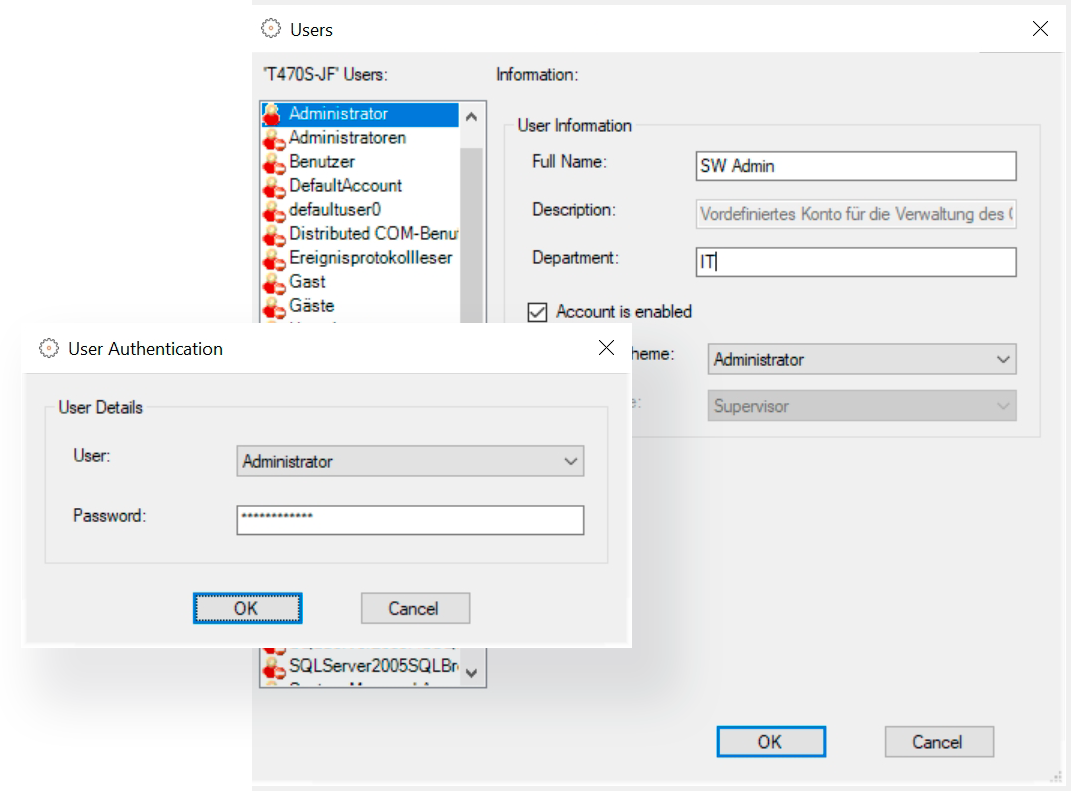This screenshot has height=791, width=1071.
Task: Click the Password input field
Action: pos(410,520)
